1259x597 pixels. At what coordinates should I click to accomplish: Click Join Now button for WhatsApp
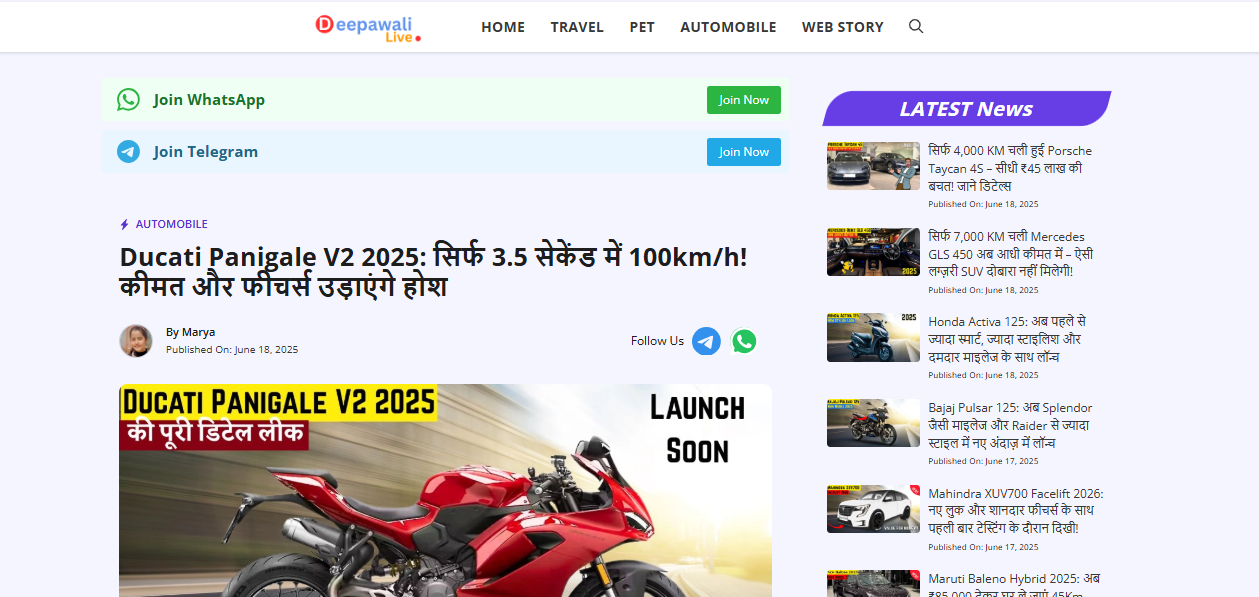[x=744, y=100]
